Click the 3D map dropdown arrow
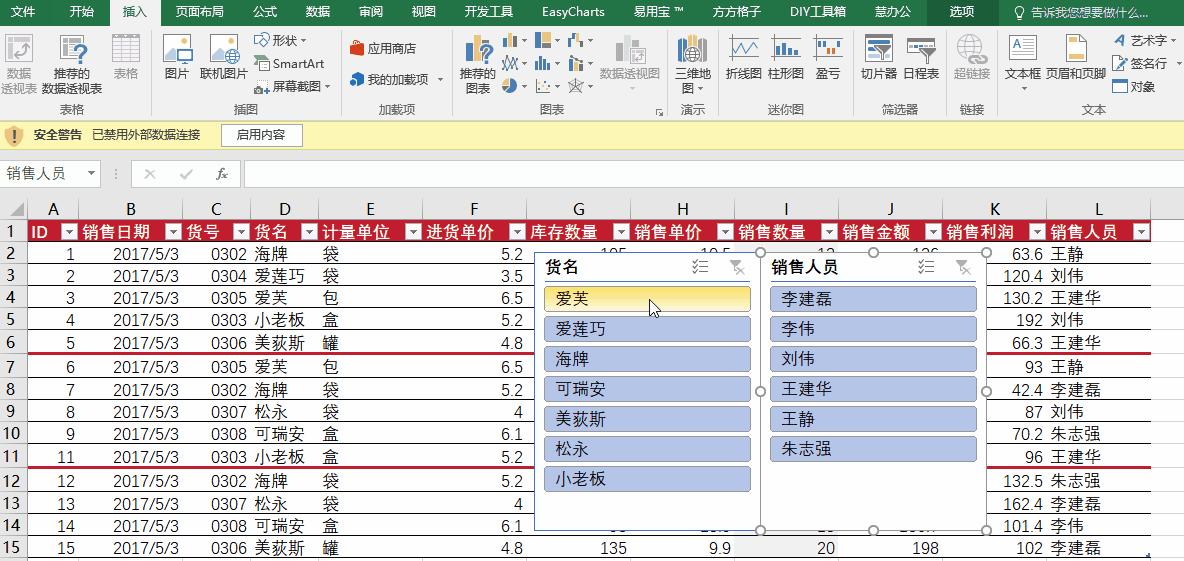The width and height of the screenshot is (1184, 561). [x=700, y=88]
